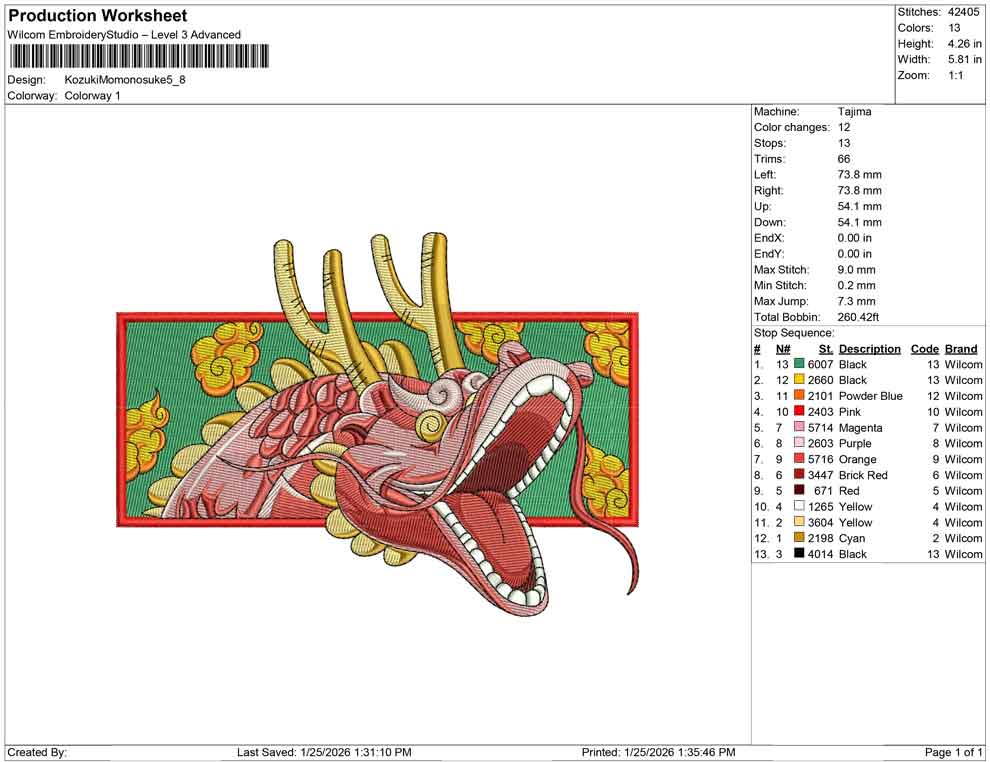Image resolution: width=990 pixels, height=762 pixels.
Task: Click the red 2403 Pink thread swatch
Action: click(x=799, y=412)
